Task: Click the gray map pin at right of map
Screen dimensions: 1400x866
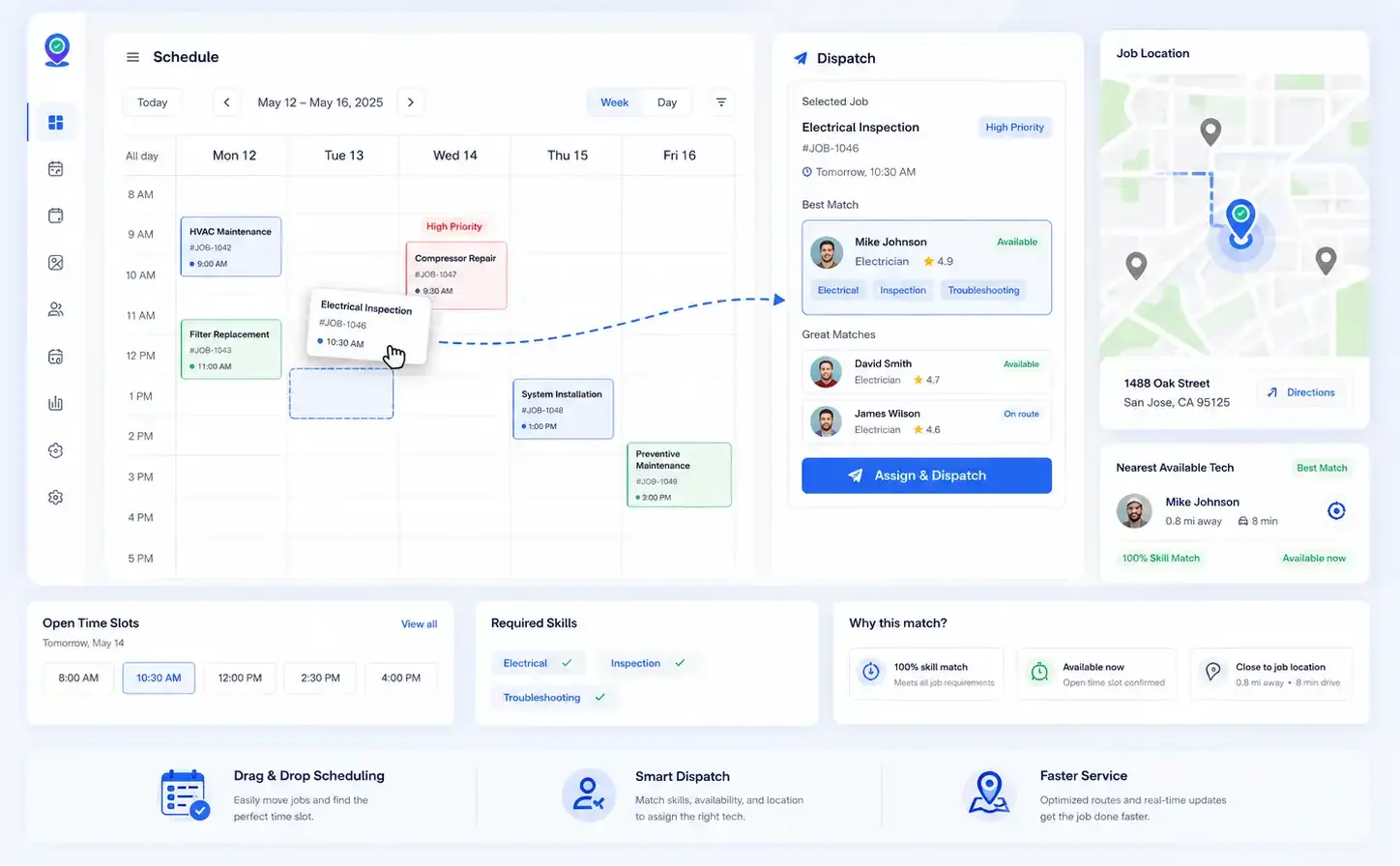Action: click(x=1327, y=260)
